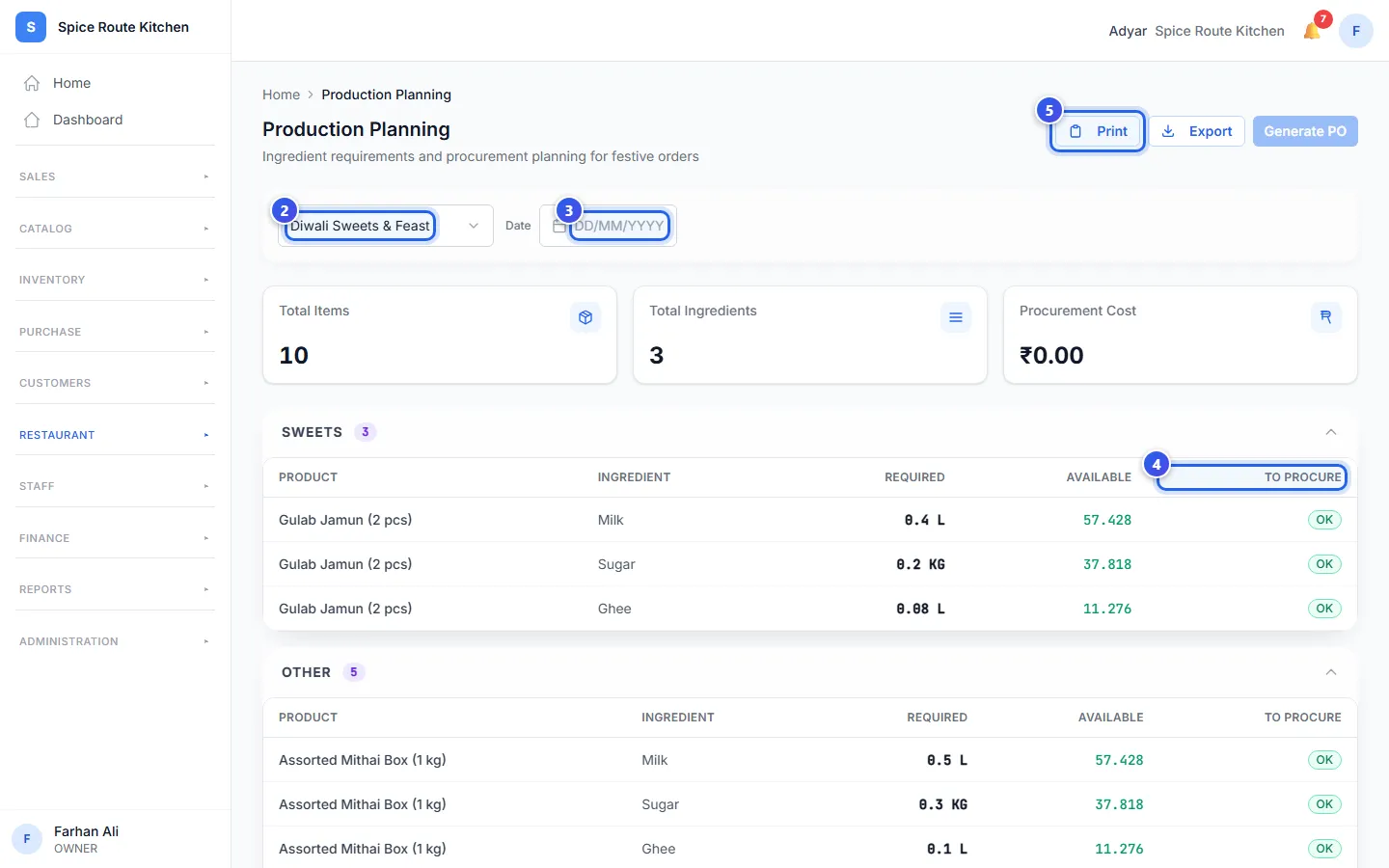Viewport: 1389px width, 868px height.
Task: Click the Home sidebar house icon
Action: pyautogui.click(x=32, y=83)
